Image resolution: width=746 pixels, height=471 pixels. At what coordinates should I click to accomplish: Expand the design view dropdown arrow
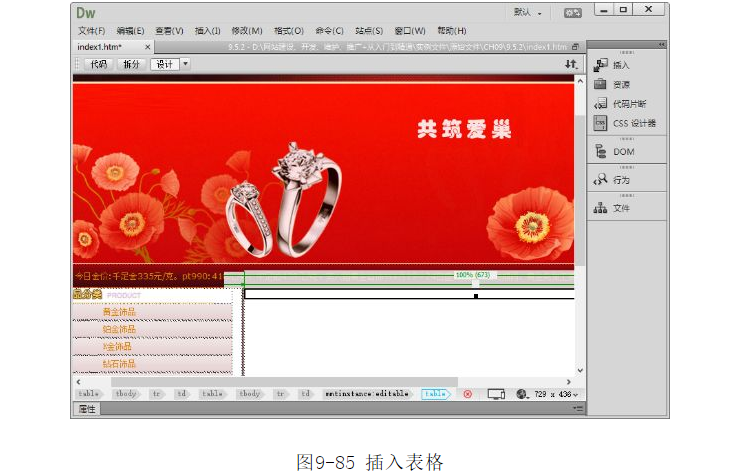[185, 64]
